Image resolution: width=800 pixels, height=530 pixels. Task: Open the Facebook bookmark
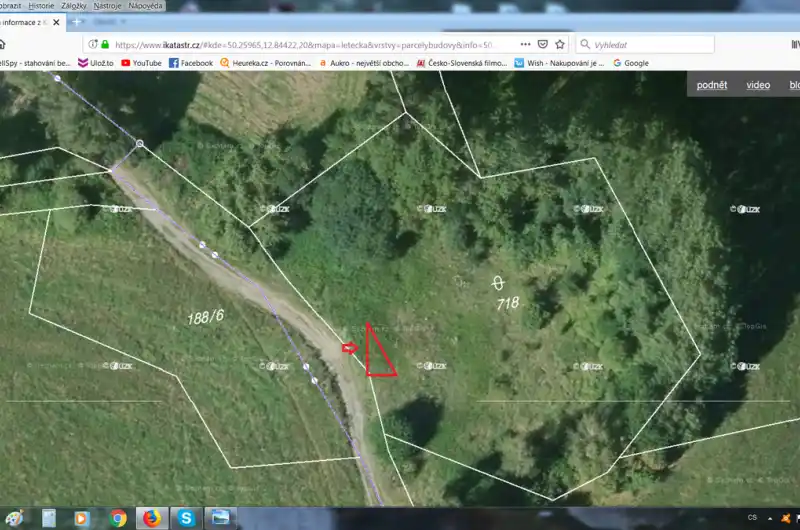click(x=191, y=63)
